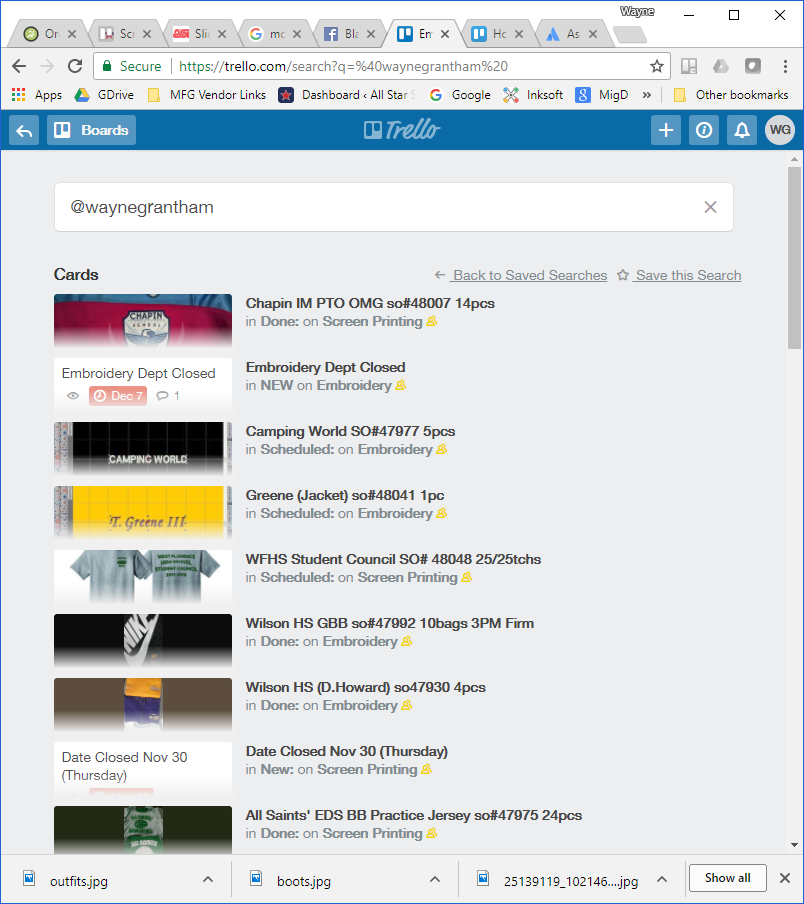Click the gray student council shirts thumbnail
The image size is (804, 904).
pyautogui.click(x=143, y=577)
